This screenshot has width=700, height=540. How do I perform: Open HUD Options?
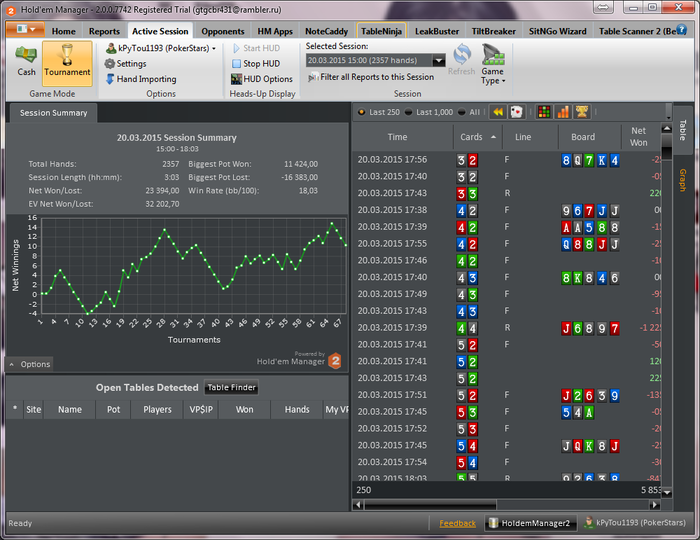click(x=262, y=79)
